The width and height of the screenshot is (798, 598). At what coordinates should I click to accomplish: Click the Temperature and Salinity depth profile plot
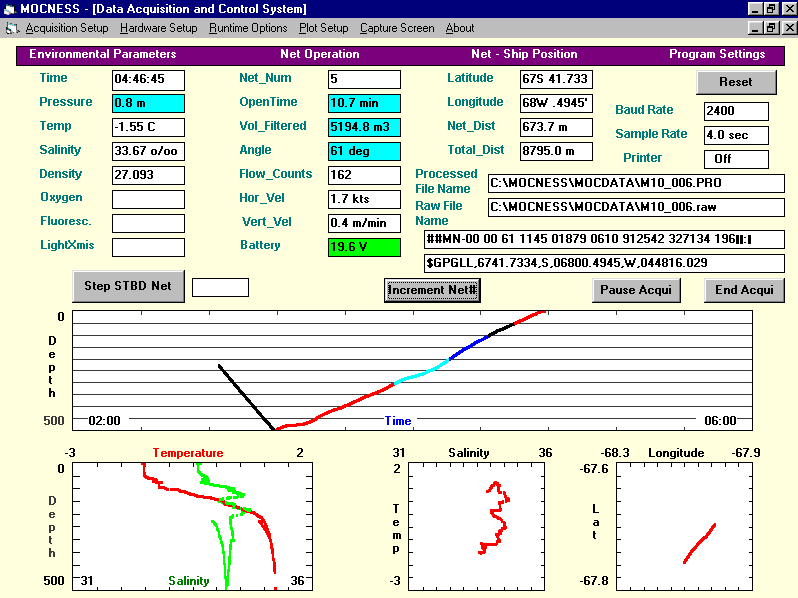pyautogui.click(x=192, y=526)
